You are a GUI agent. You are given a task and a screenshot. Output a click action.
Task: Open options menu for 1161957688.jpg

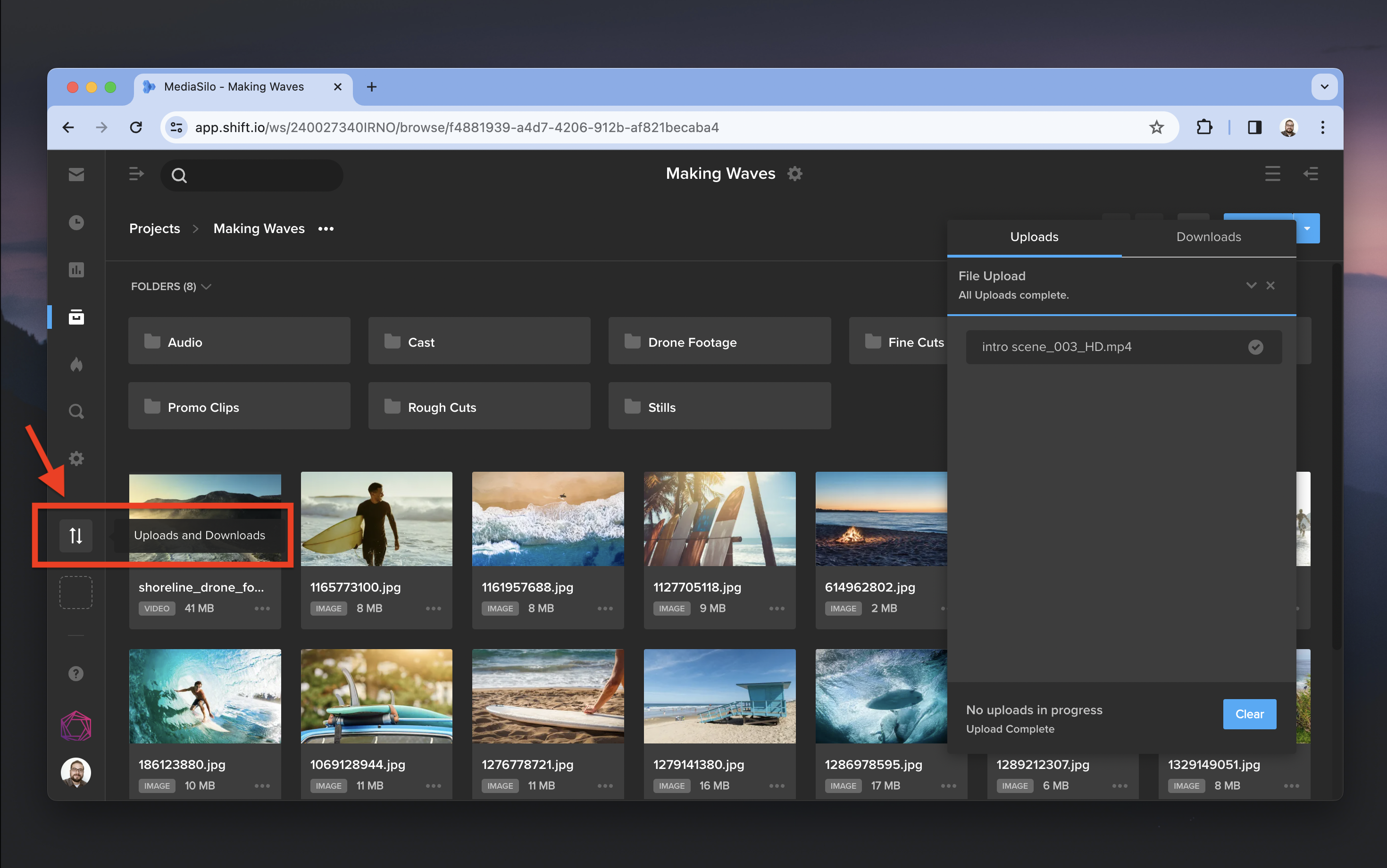coord(605,609)
